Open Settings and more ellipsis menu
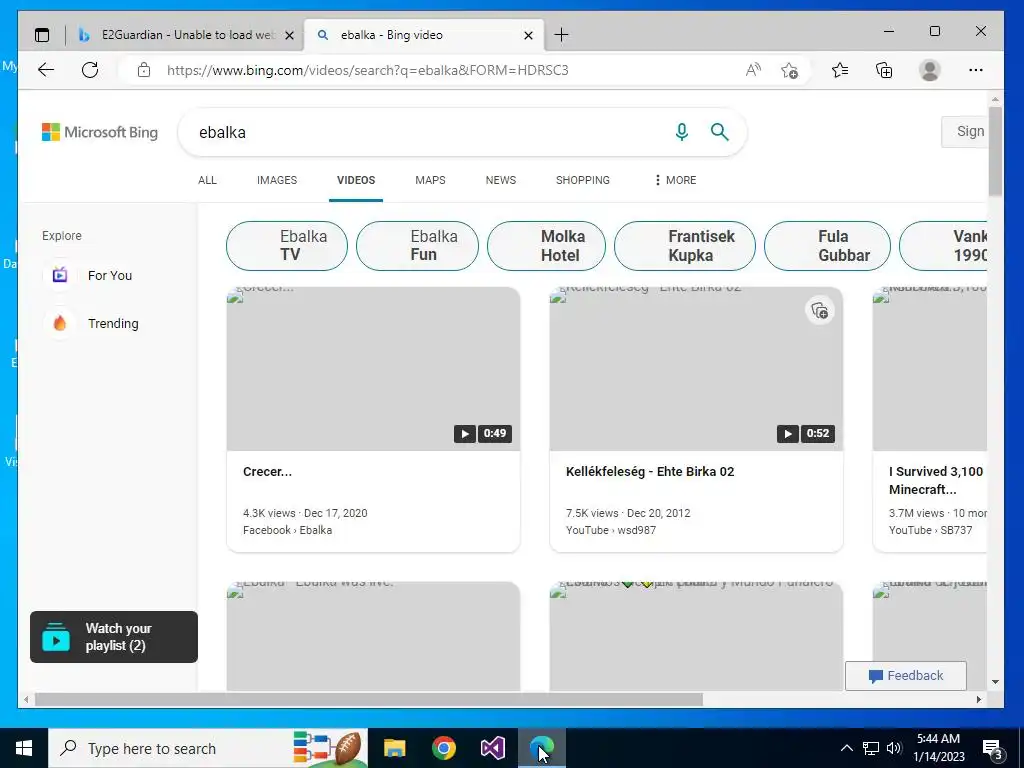Image resolution: width=1024 pixels, height=768 pixels. [976, 70]
